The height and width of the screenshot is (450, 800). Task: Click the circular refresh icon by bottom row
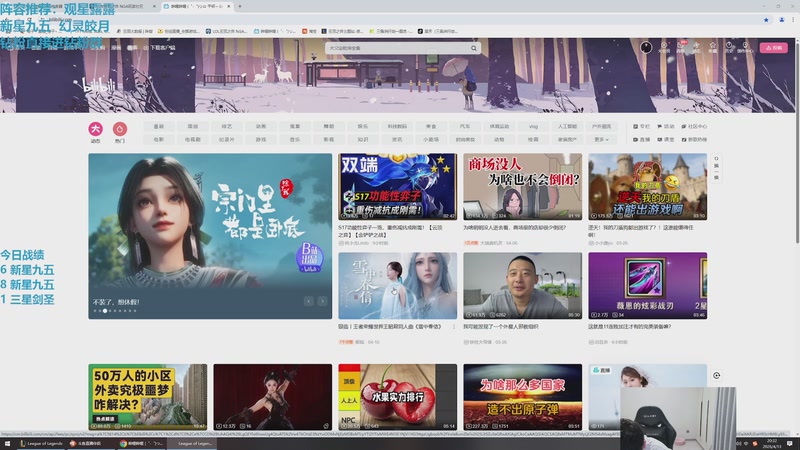tap(716, 376)
